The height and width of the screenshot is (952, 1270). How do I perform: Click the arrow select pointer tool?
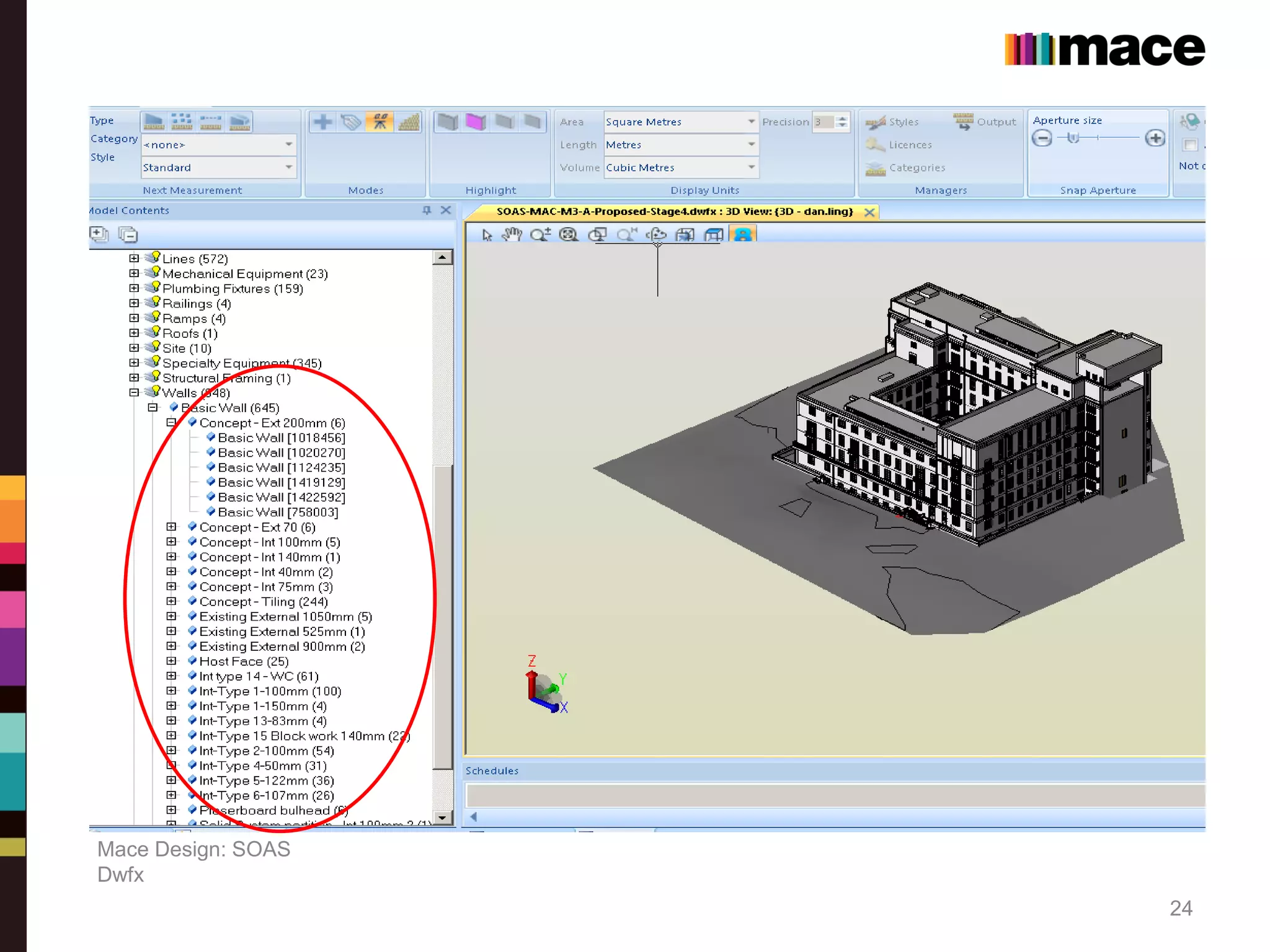pos(487,235)
